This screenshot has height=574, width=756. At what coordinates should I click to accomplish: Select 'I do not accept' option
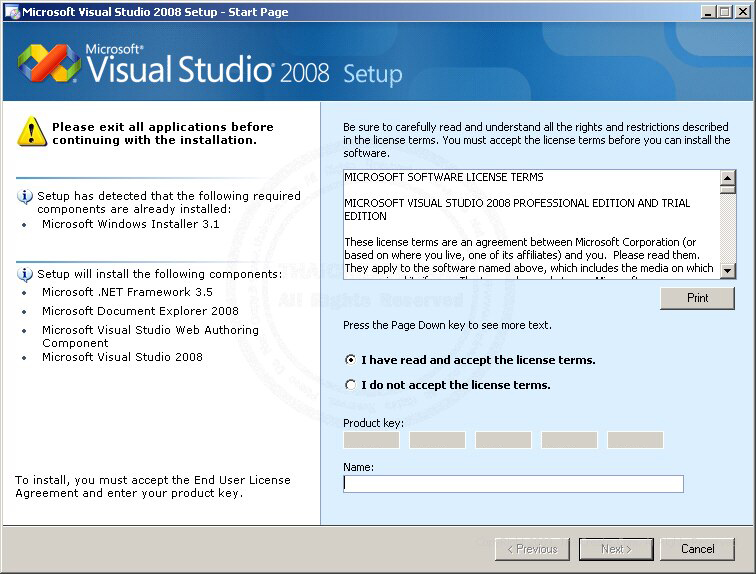351,385
